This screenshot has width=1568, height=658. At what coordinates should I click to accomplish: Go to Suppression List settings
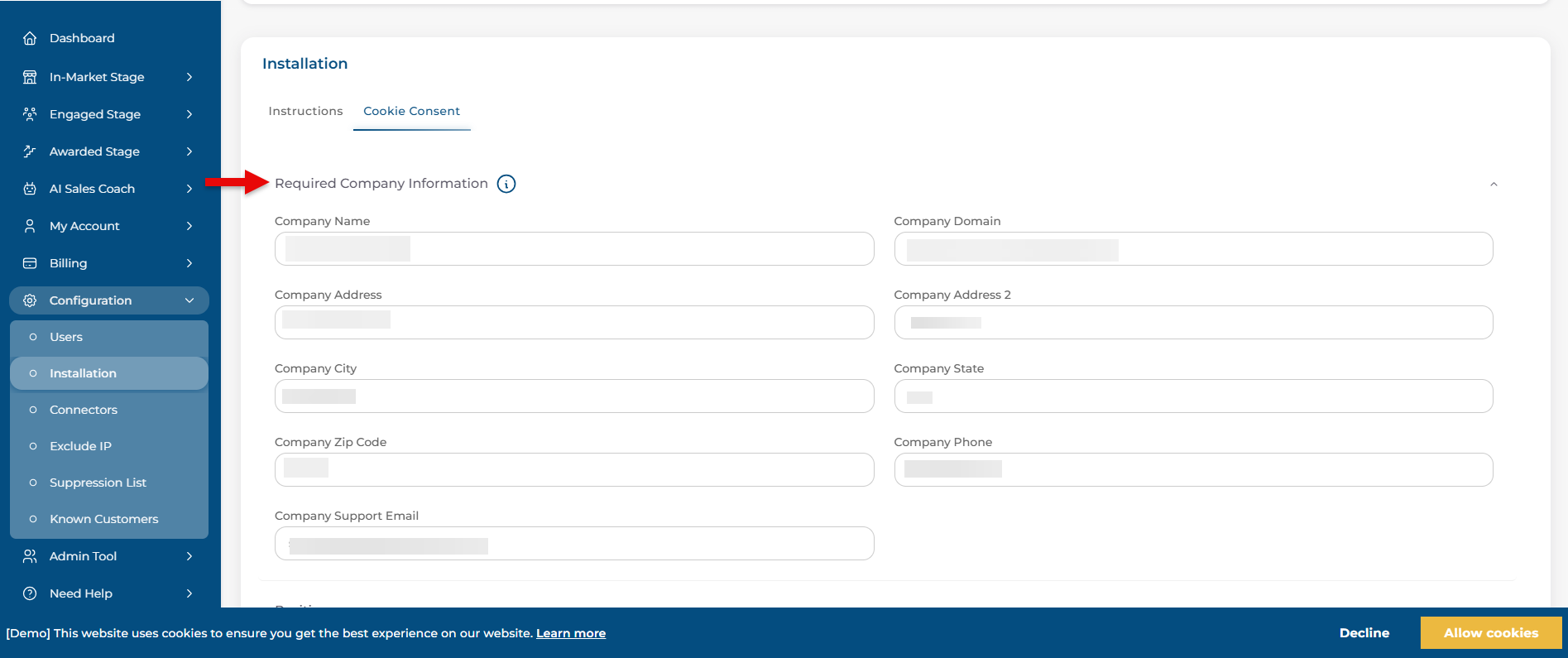[x=98, y=483]
